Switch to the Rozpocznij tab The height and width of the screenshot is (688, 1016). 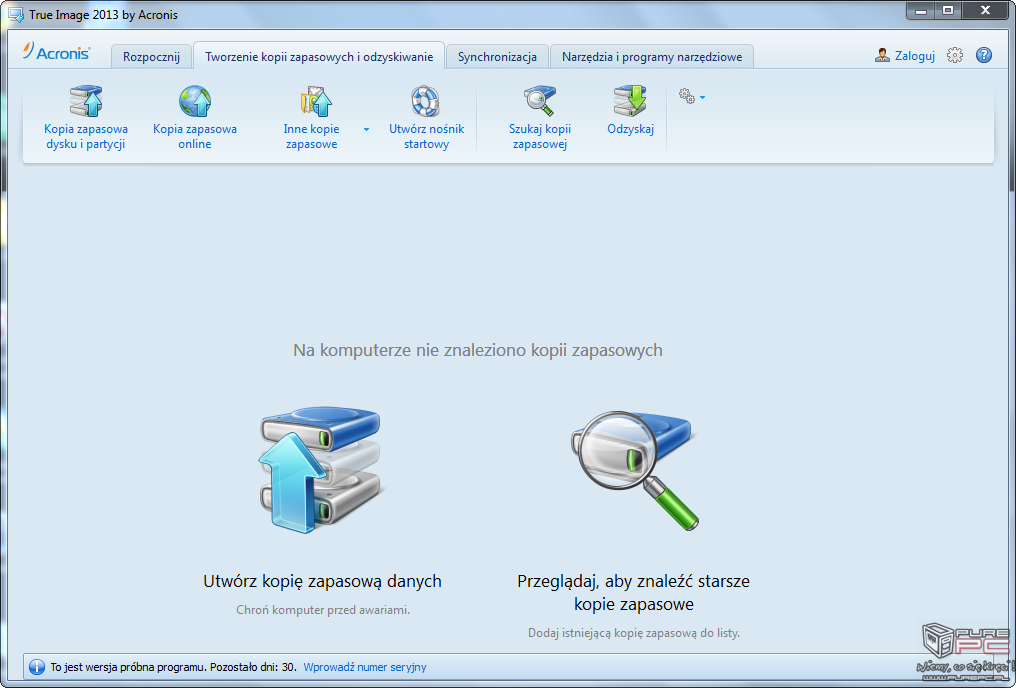coord(151,57)
